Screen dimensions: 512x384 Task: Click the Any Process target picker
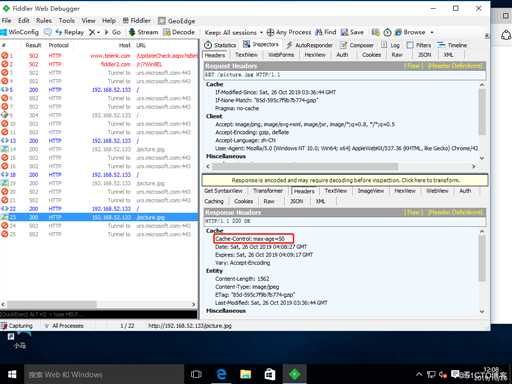289,32
